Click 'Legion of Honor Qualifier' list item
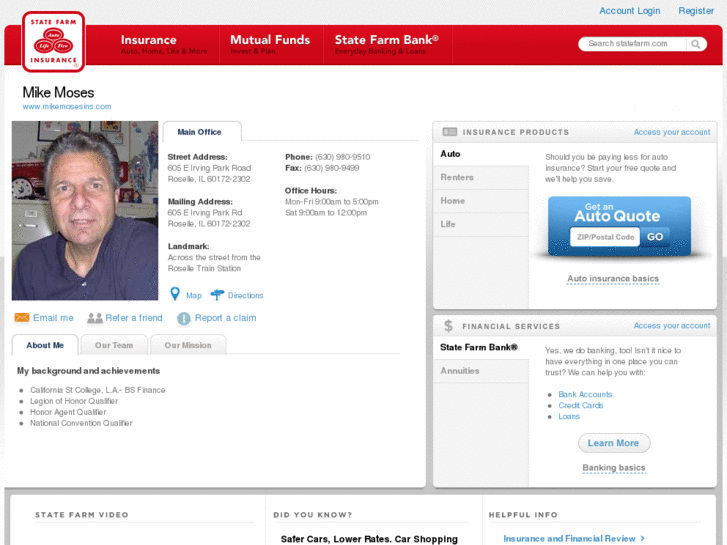Viewport: 727px width, 545px height. [74, 401]
